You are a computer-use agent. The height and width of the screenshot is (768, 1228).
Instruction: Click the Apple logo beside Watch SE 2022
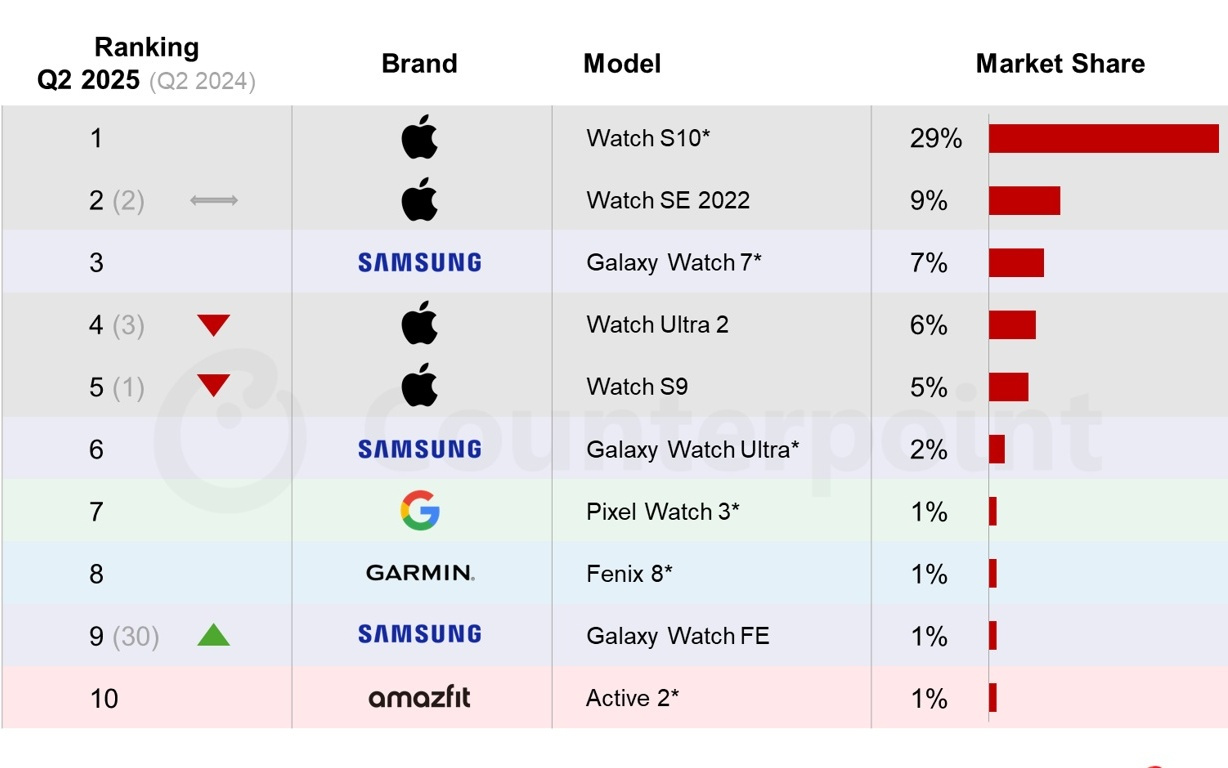[420, 200]
